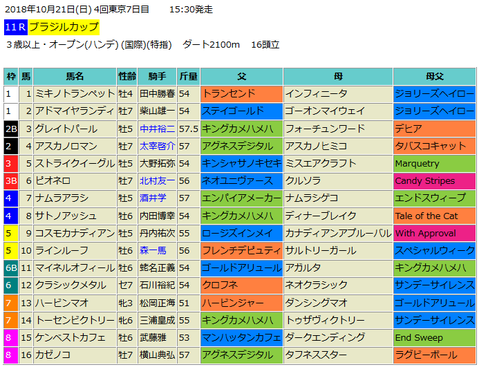Image resolution: width=479 pixels, height=367 pixels.
Task: Select horse name ハービンマオ
Action: tap(62, 303)
